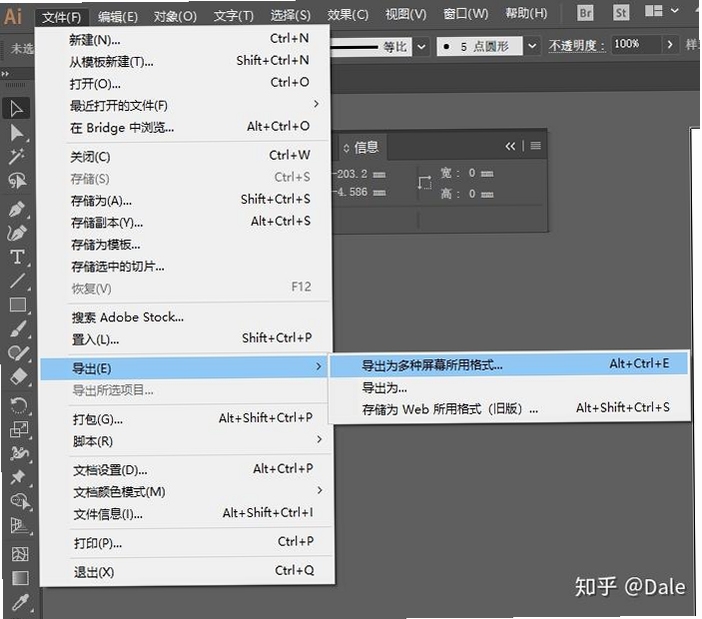Choose 打包(G)... menu item

[x=188, y=419]
